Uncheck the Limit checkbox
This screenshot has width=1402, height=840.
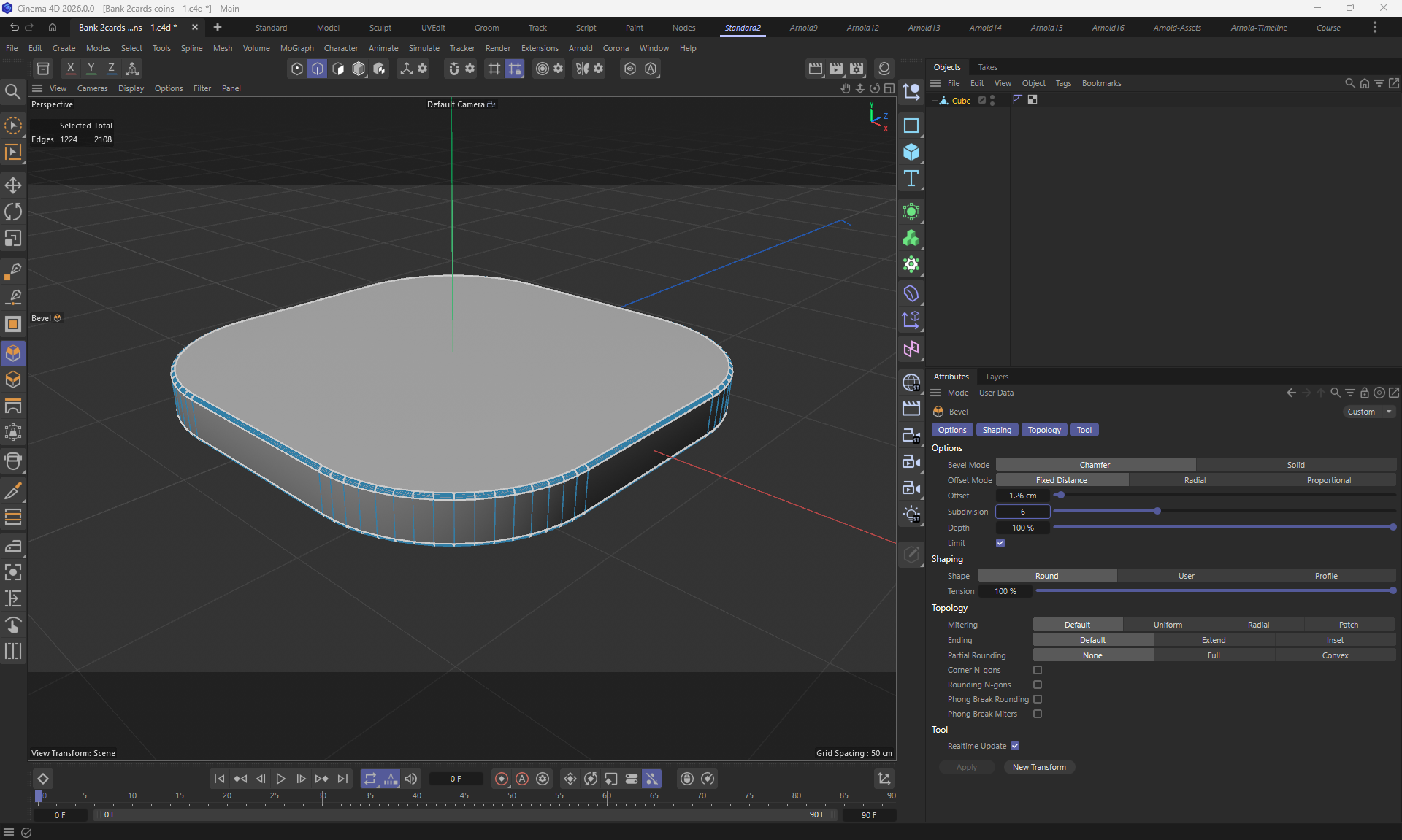(1000, 543)
